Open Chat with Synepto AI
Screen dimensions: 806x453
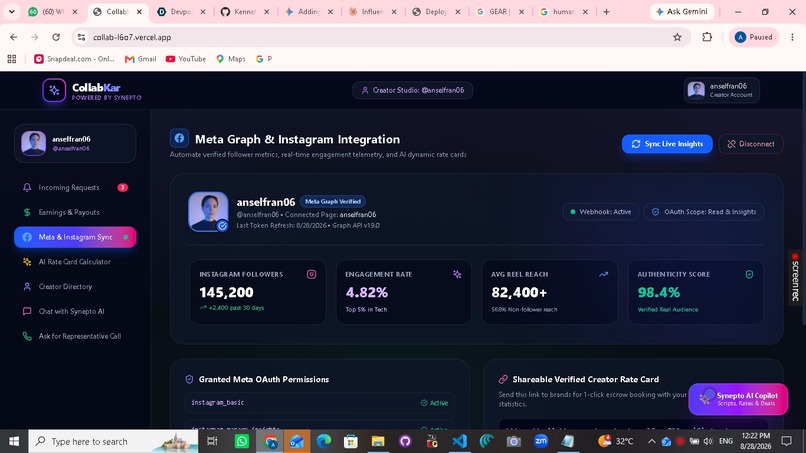click(x=75, y=311)
